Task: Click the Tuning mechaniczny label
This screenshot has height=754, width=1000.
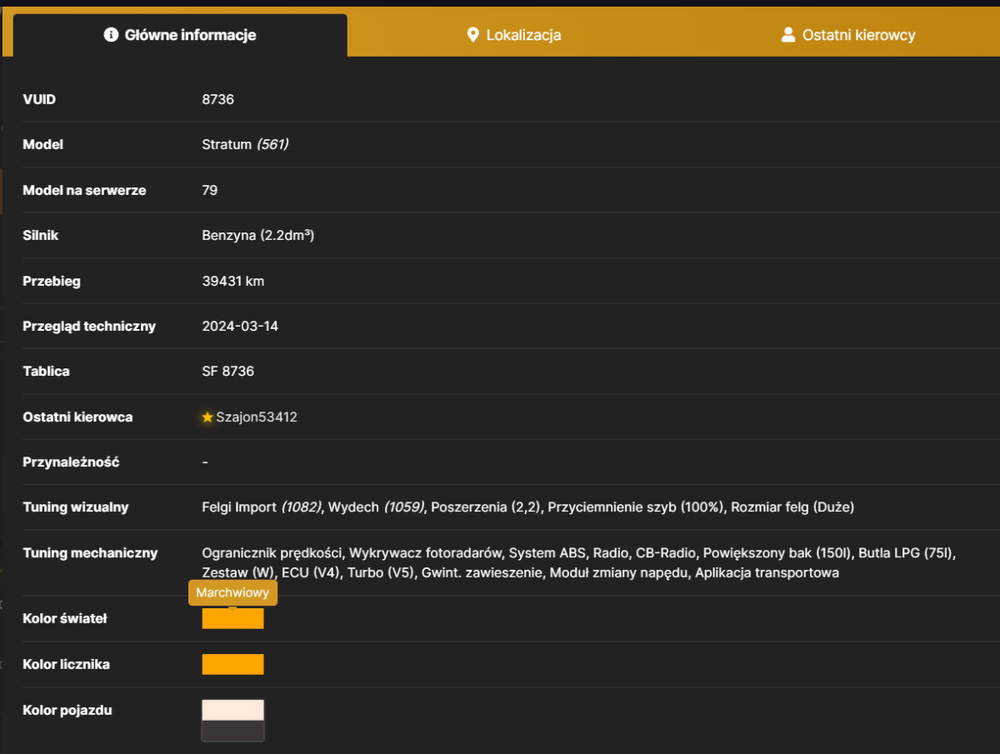Action: pos(90,553)
